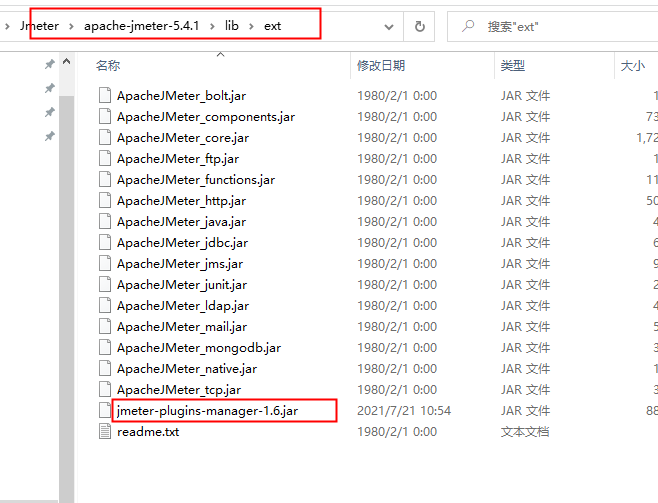Click the file icon of ApacheJMeter_functions.jar
Image resolution: width=658 pixels, height=503 pixels.
[105, 180]
